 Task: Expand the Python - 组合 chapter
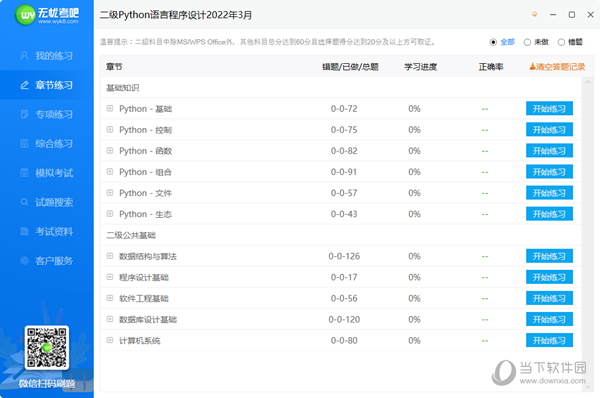tap(110, 171)
